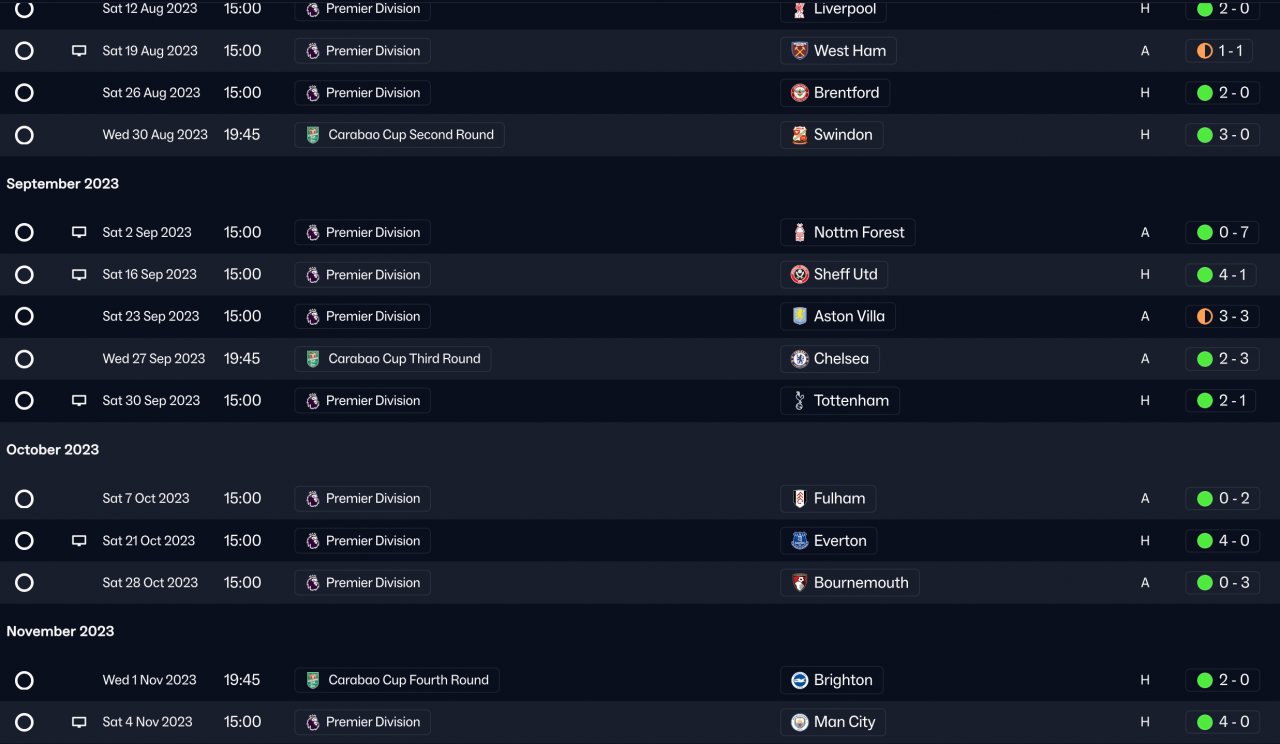Select the radio circle for Wed 1 Nov
Viewport: 1280px width, 744px height.
25,681
